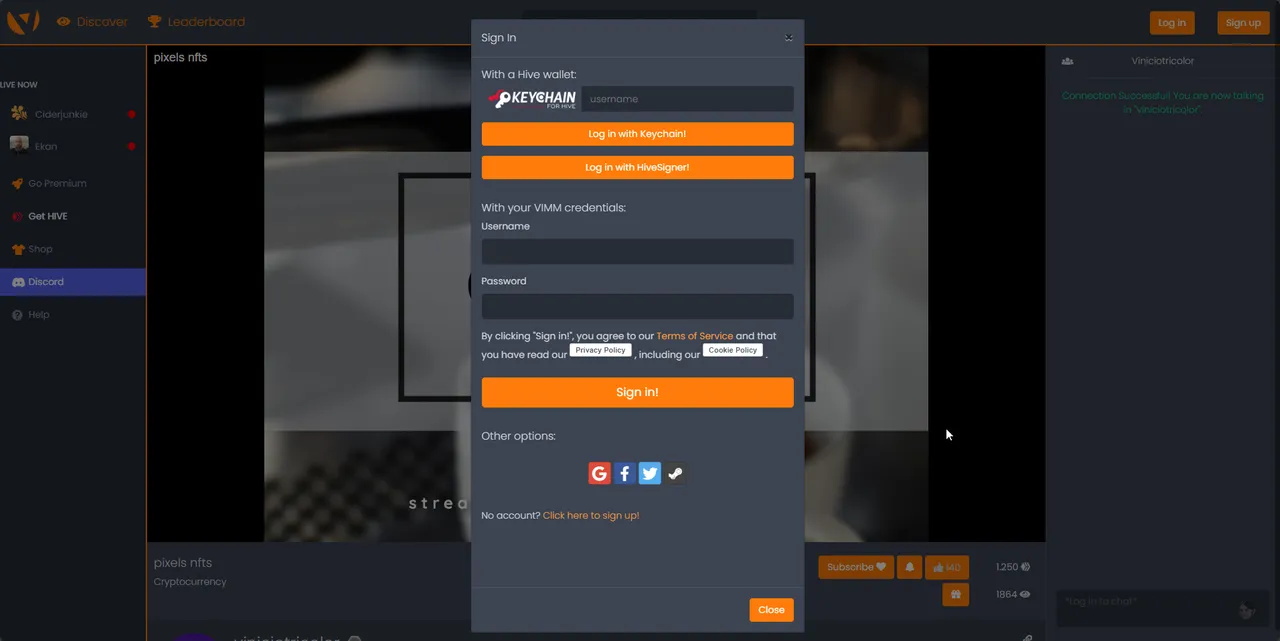Click the Google sign-in icon
Viewport: 1280px width, 641px height.
click(599, 474)
